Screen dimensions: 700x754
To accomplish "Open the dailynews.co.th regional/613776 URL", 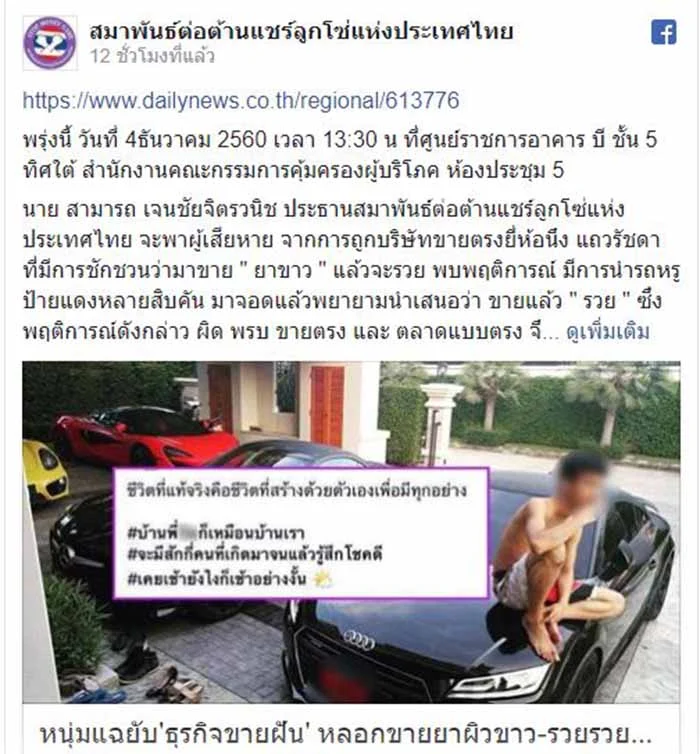I will (241, 101).
